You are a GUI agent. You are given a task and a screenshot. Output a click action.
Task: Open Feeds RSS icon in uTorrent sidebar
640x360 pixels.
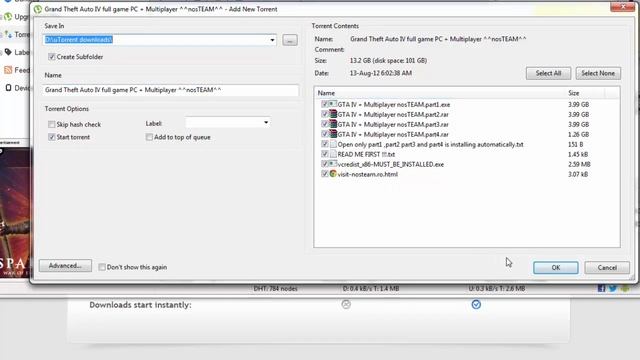(8, 70)
